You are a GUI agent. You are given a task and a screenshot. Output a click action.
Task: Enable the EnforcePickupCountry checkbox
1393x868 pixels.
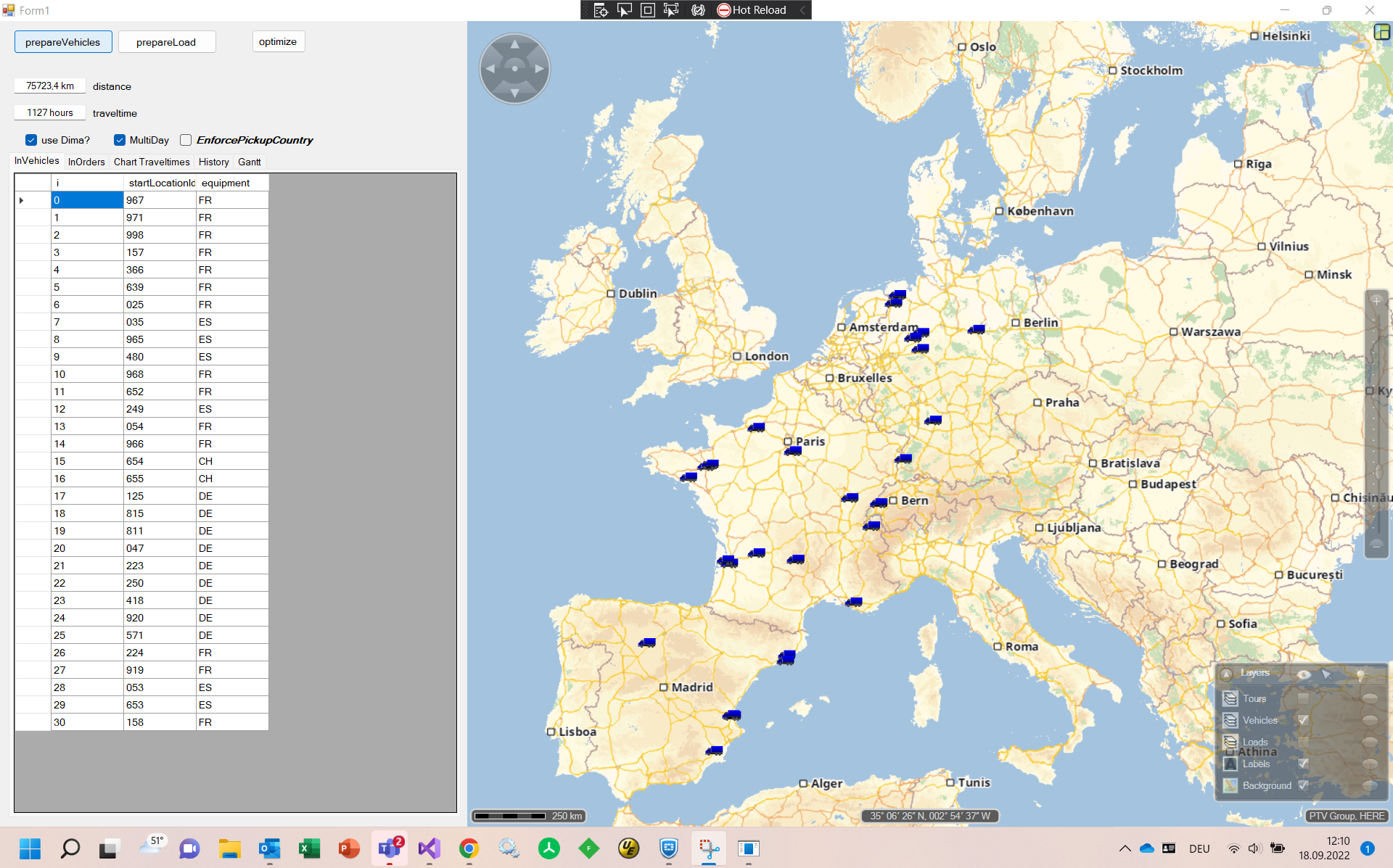pos(186,140)
